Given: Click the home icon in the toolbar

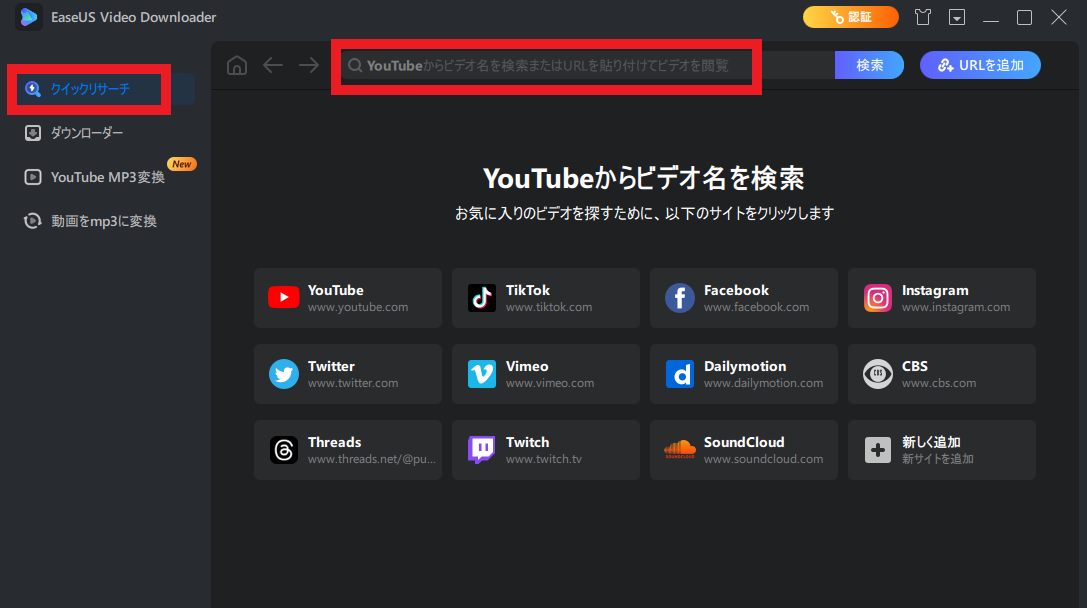Looking at the screenshot, I should (237, 65).
